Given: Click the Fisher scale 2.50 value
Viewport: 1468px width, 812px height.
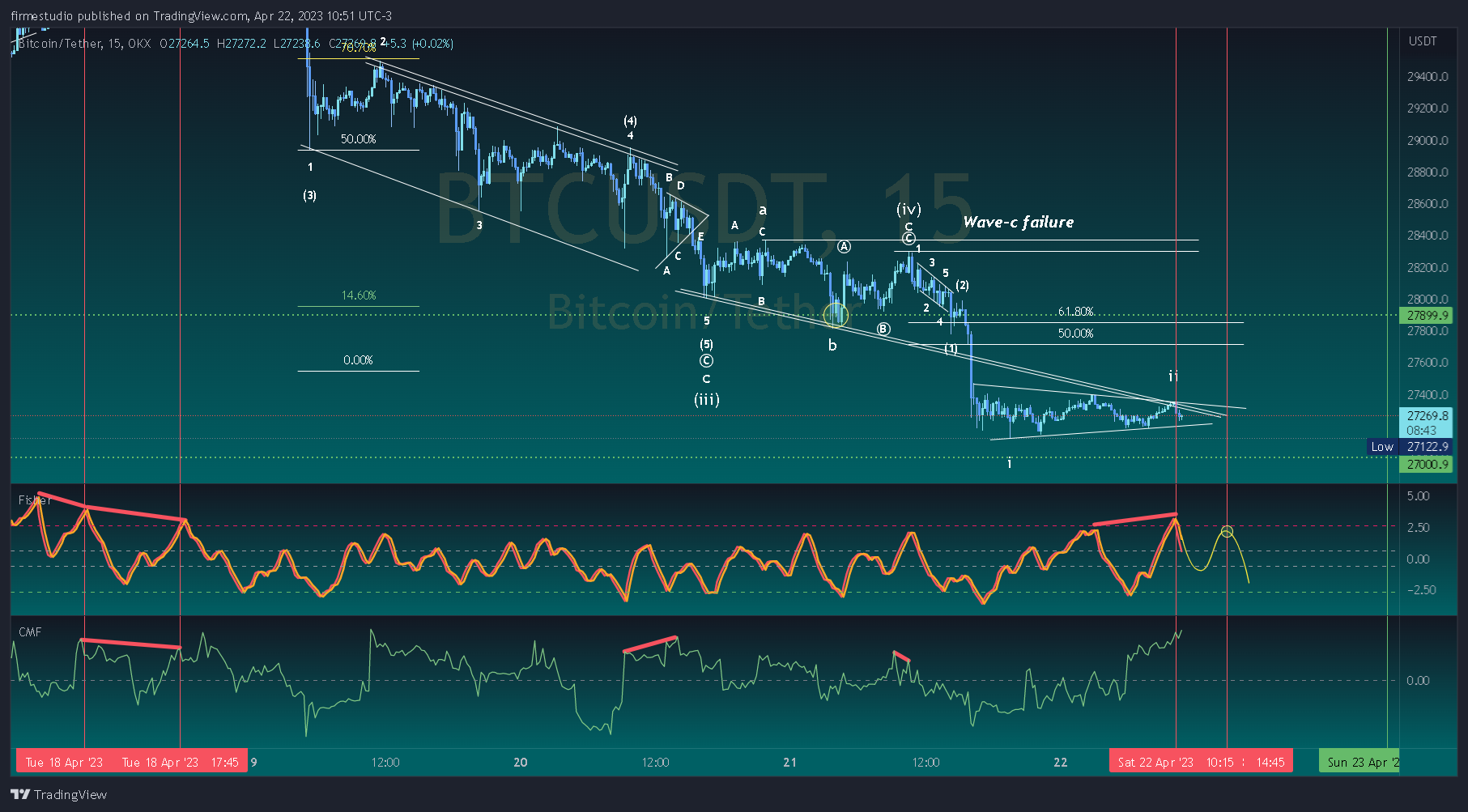Looking at the screenshot, I should [x=1418, y=528].
